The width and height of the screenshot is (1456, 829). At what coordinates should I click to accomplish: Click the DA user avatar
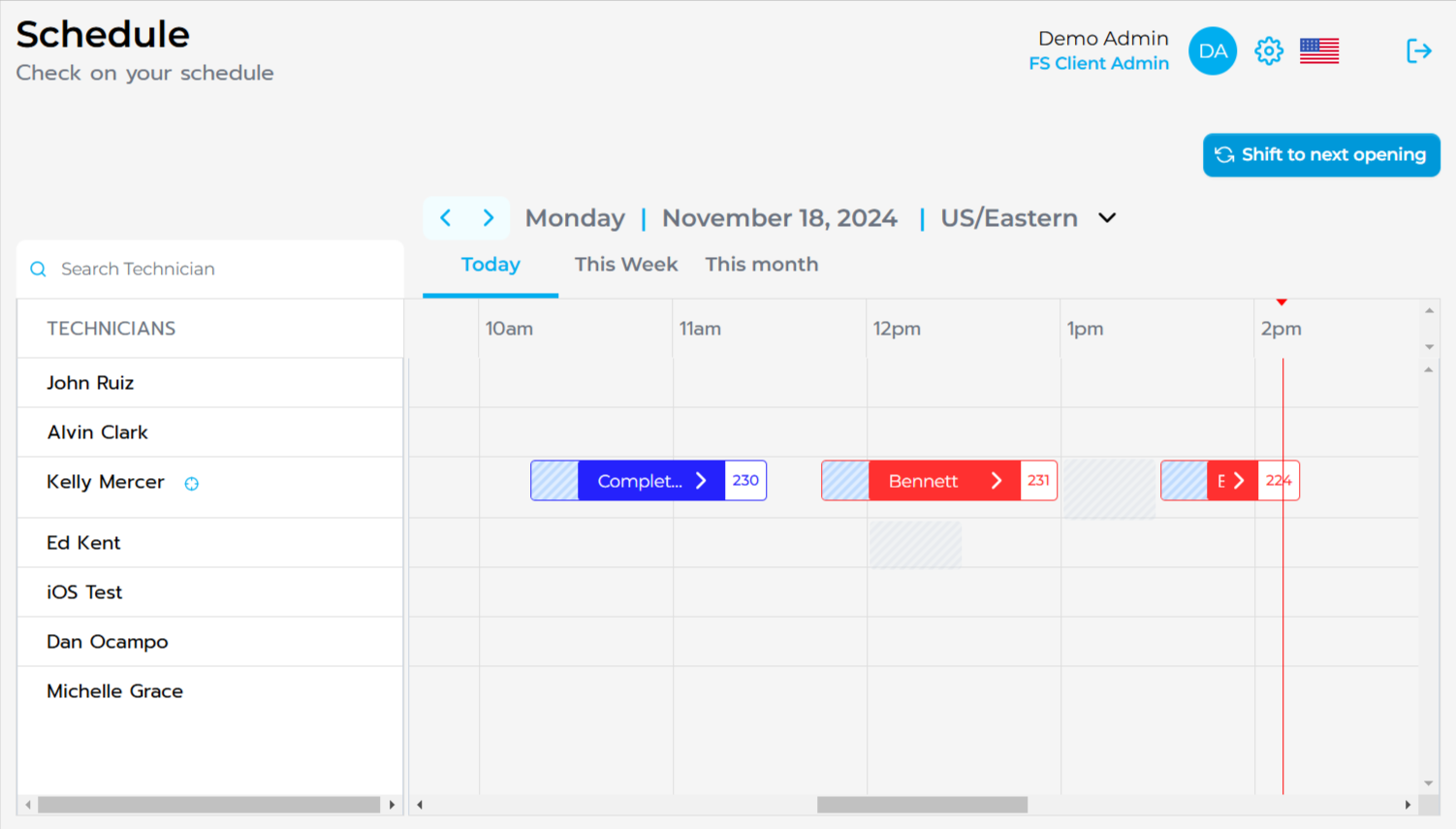pos(1213,50)
